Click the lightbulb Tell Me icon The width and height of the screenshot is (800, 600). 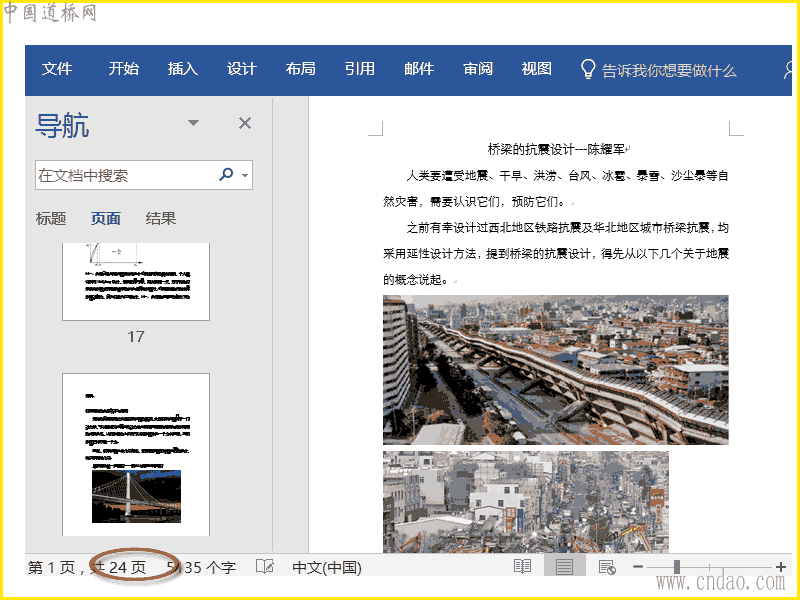coord(588,69)
